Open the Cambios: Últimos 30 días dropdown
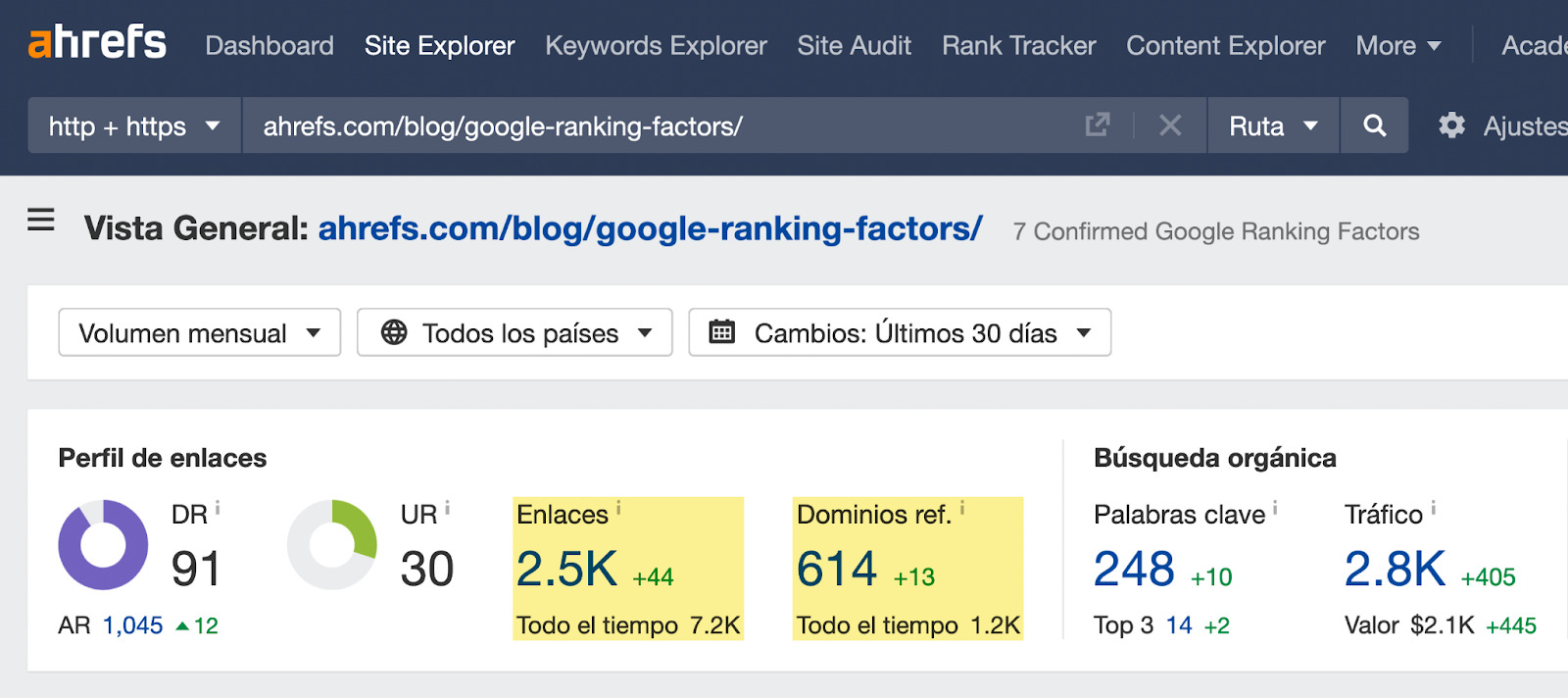The height and width of the screenshot is (698, 1568). [900, 332]
